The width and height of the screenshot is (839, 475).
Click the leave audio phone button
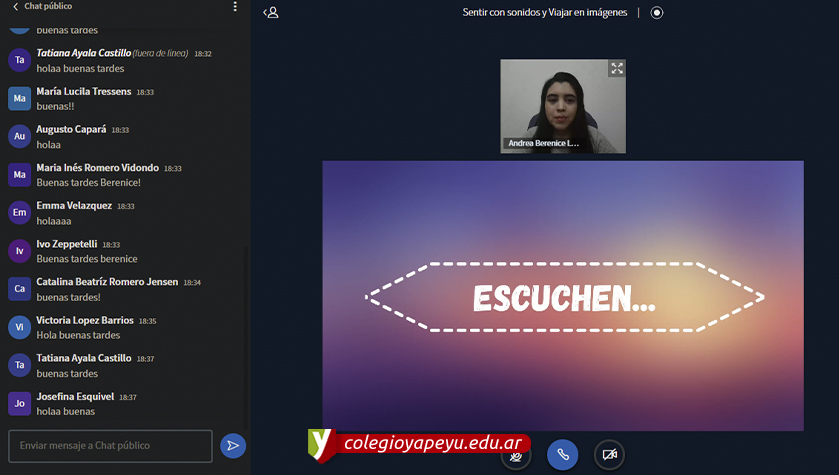pyautogui.click(x=563, y=455)
